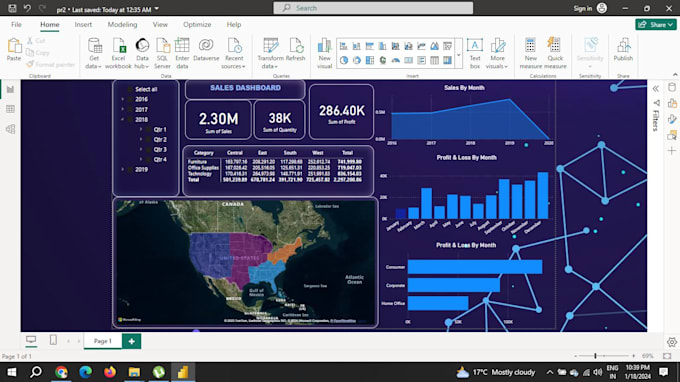Switch to mobile layout icon at bottom
The height and width of the screenshot is (382, 680).
[x=53, y=340]
